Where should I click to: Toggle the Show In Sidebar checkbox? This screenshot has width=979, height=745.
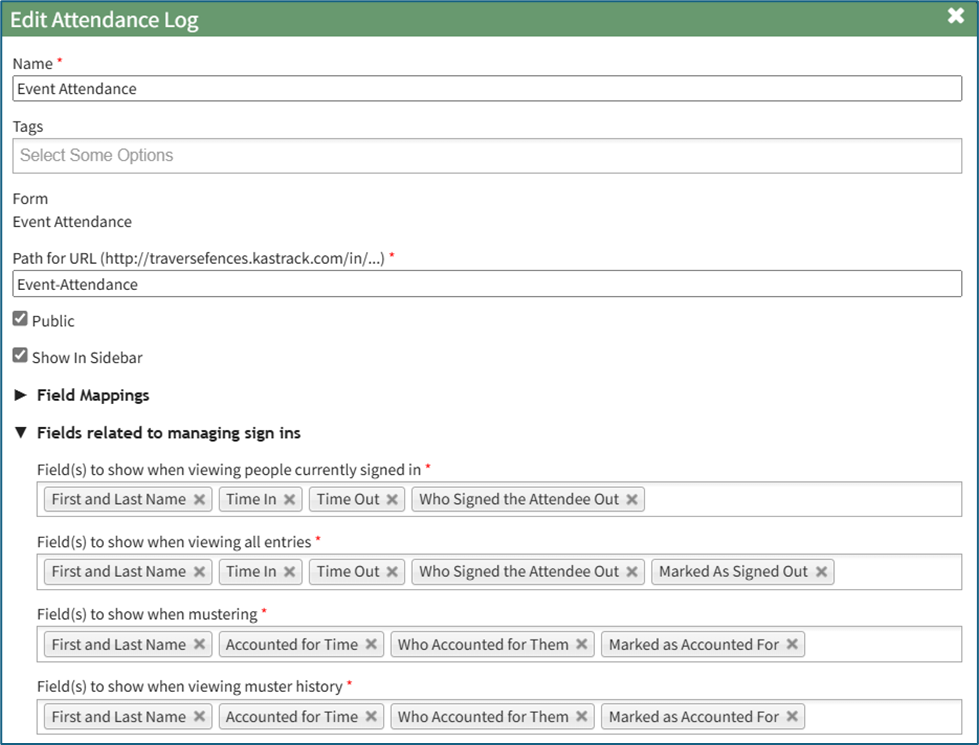click(20, 356)
